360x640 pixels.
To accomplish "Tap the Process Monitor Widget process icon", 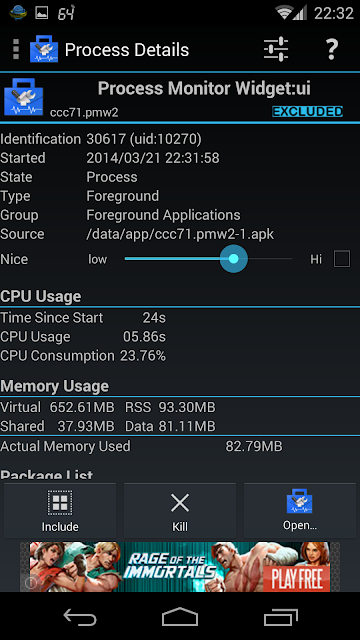I will coord(24,97).
